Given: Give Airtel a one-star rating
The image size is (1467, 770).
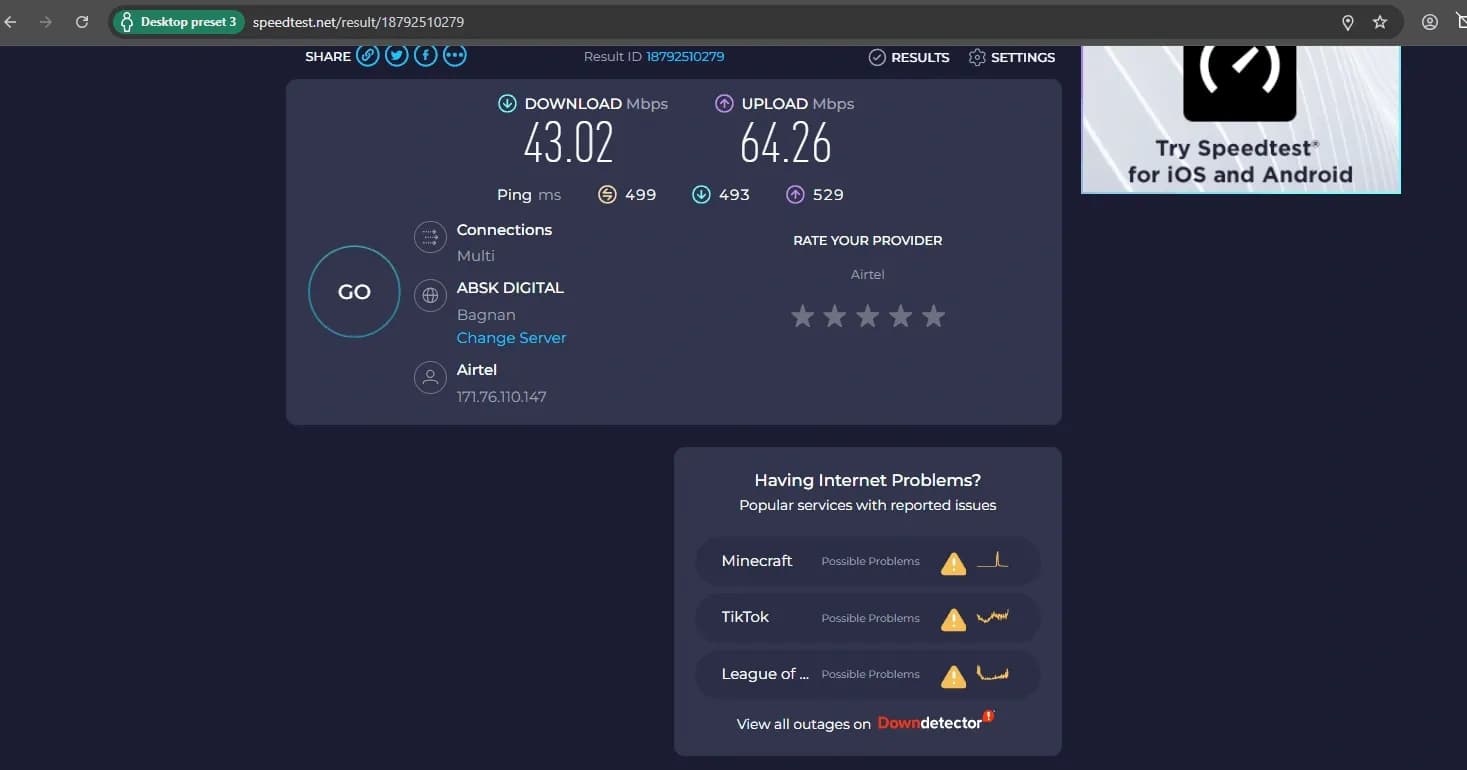Looking at the screenshot, I should (x=803, y=316).
